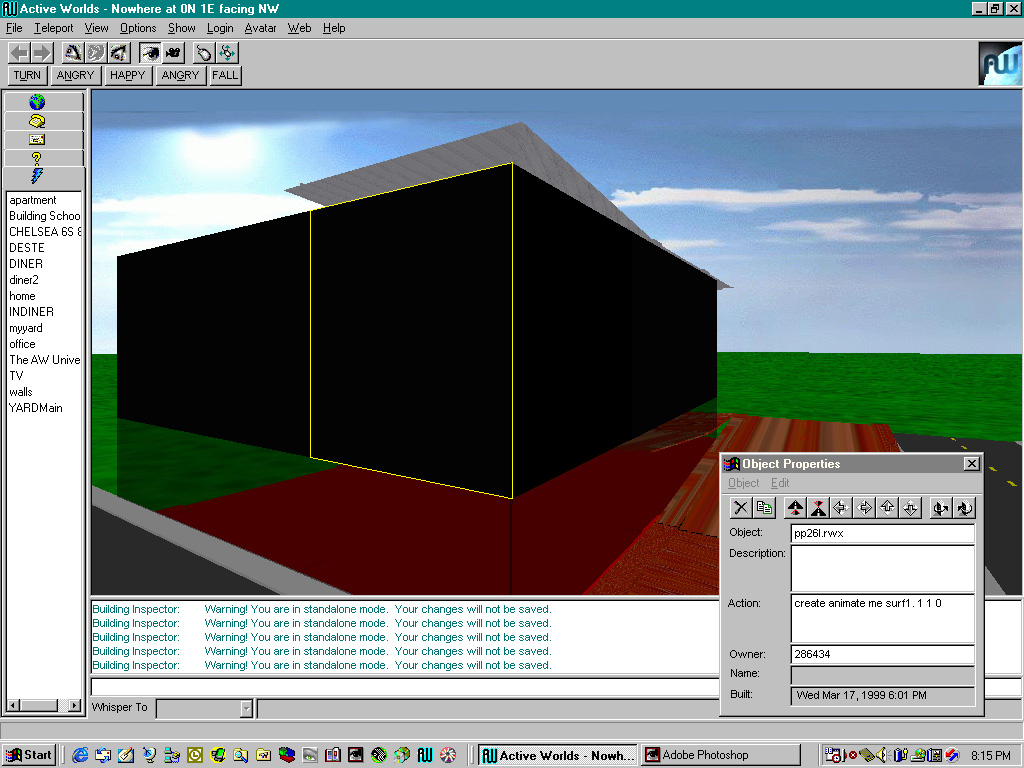Screen dimensions: 1024x768
Task: Open the Whisper To dropdown
Action: pos(246,708)
